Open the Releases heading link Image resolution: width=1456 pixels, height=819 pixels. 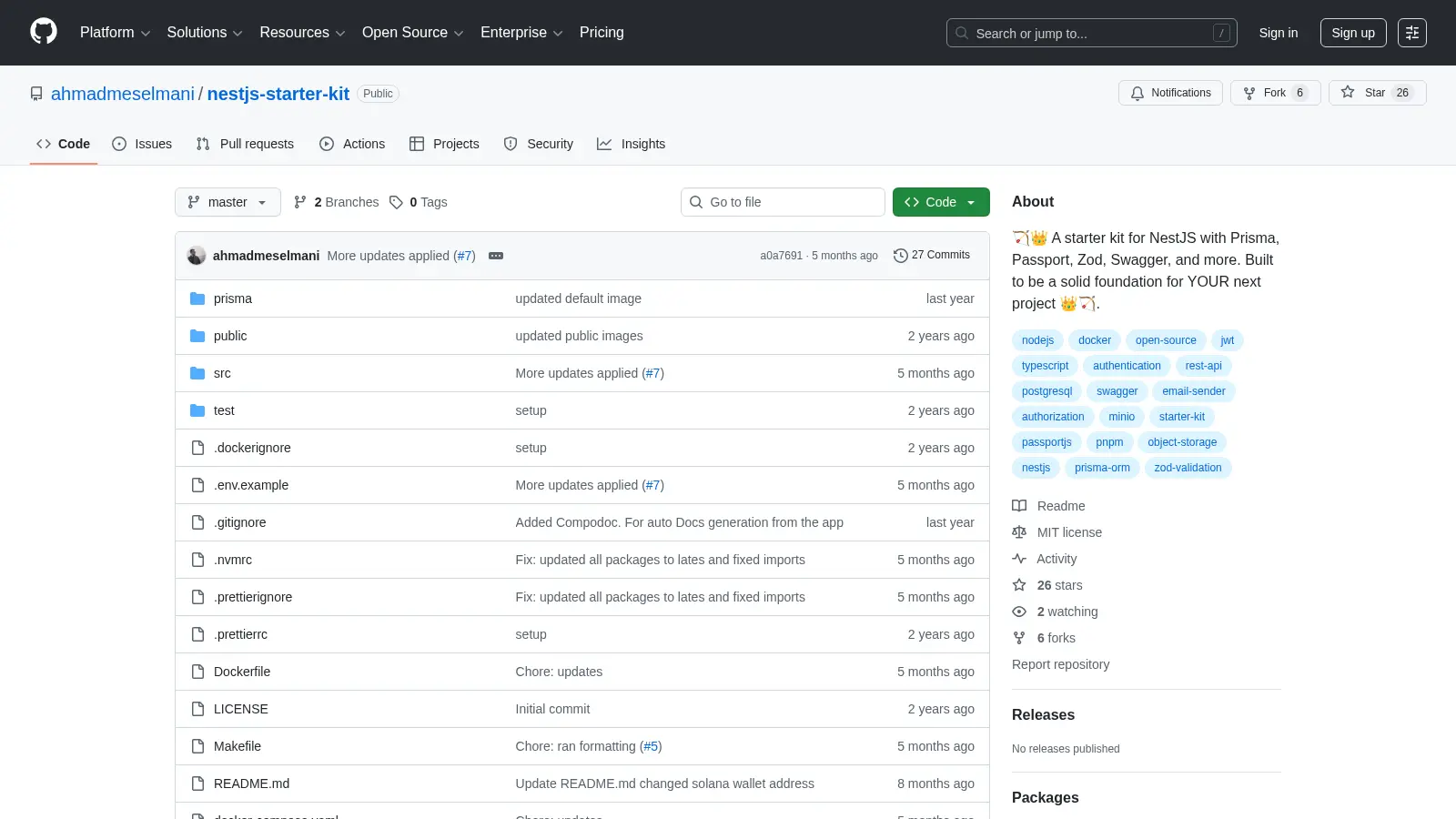tap(1043, 714)
